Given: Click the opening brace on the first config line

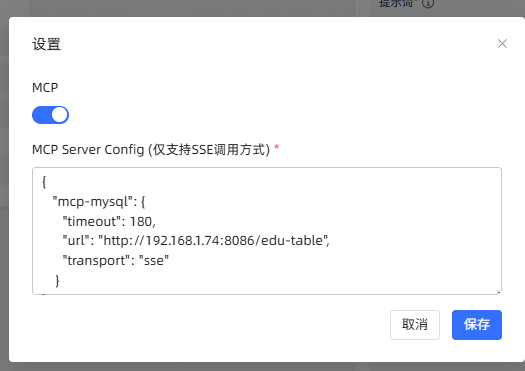Looking at the screenshot, I should tap(44, 182).
